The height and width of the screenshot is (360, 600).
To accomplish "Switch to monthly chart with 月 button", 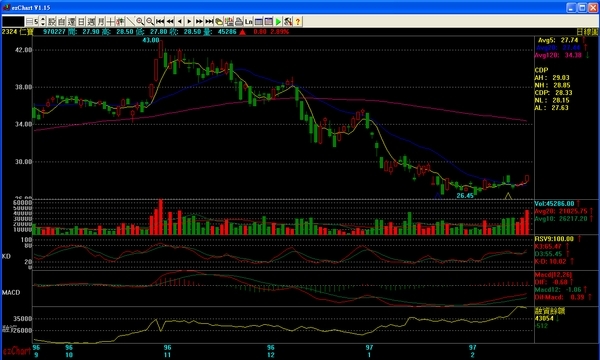I will [x=101, y=21].
